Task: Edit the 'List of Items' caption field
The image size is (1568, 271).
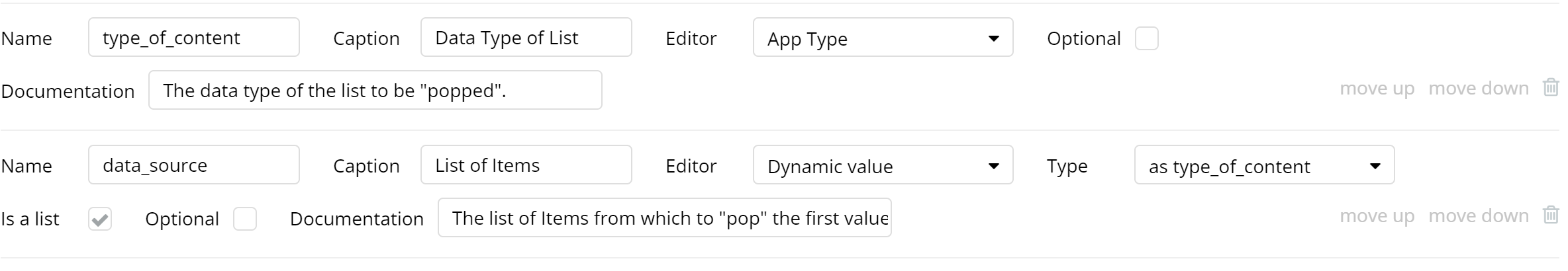Action: [x=526, y=165]
